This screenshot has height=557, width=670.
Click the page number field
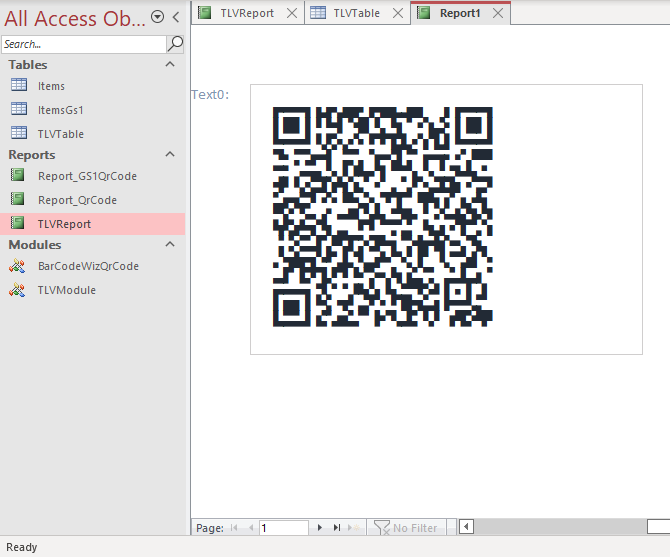(284, 528)
